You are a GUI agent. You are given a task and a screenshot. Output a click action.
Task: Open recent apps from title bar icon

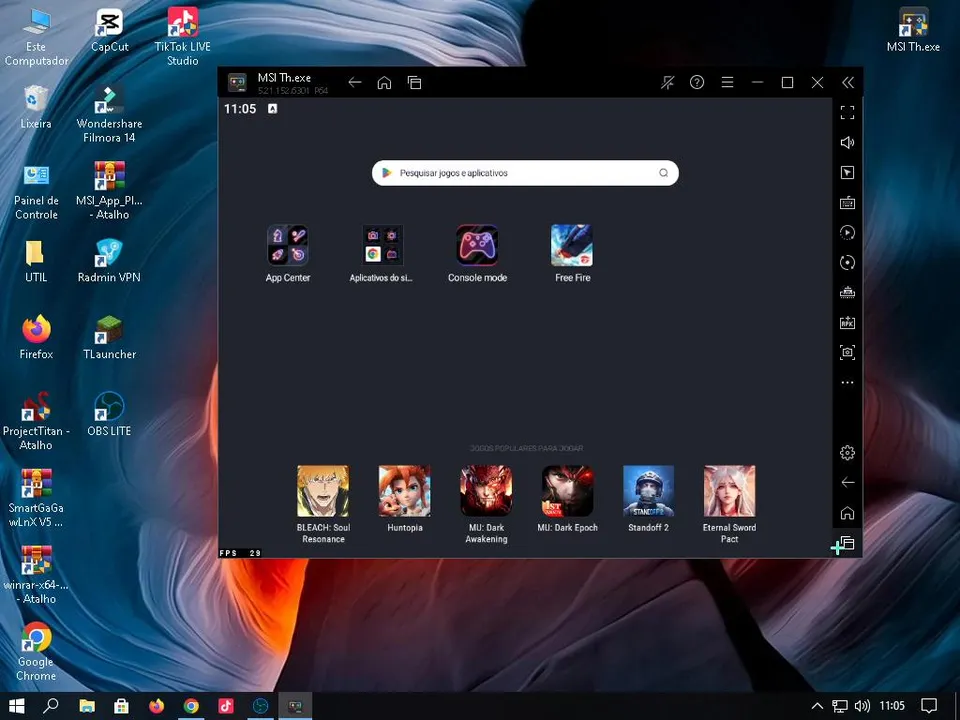[x=414, y=83]
